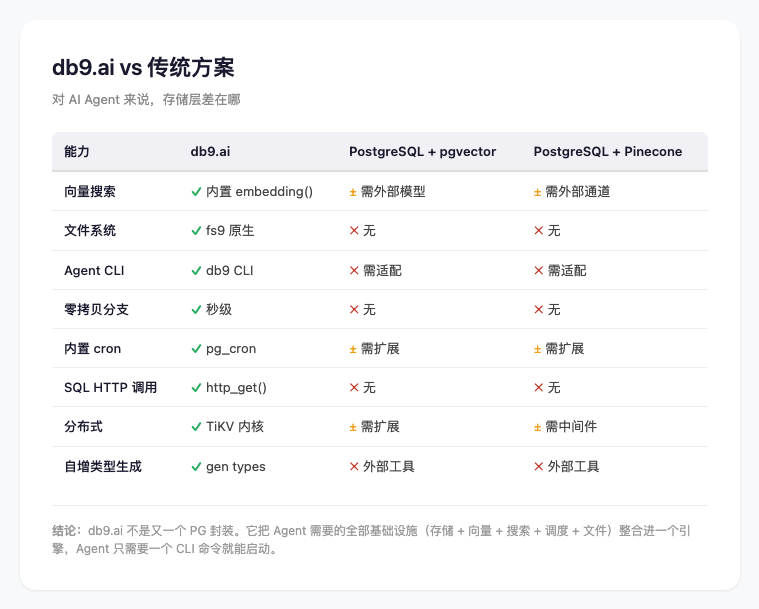Click the red cross in Agent CLI row, Pinecone column
Viewport: 759px width, 609px height.
538,270
